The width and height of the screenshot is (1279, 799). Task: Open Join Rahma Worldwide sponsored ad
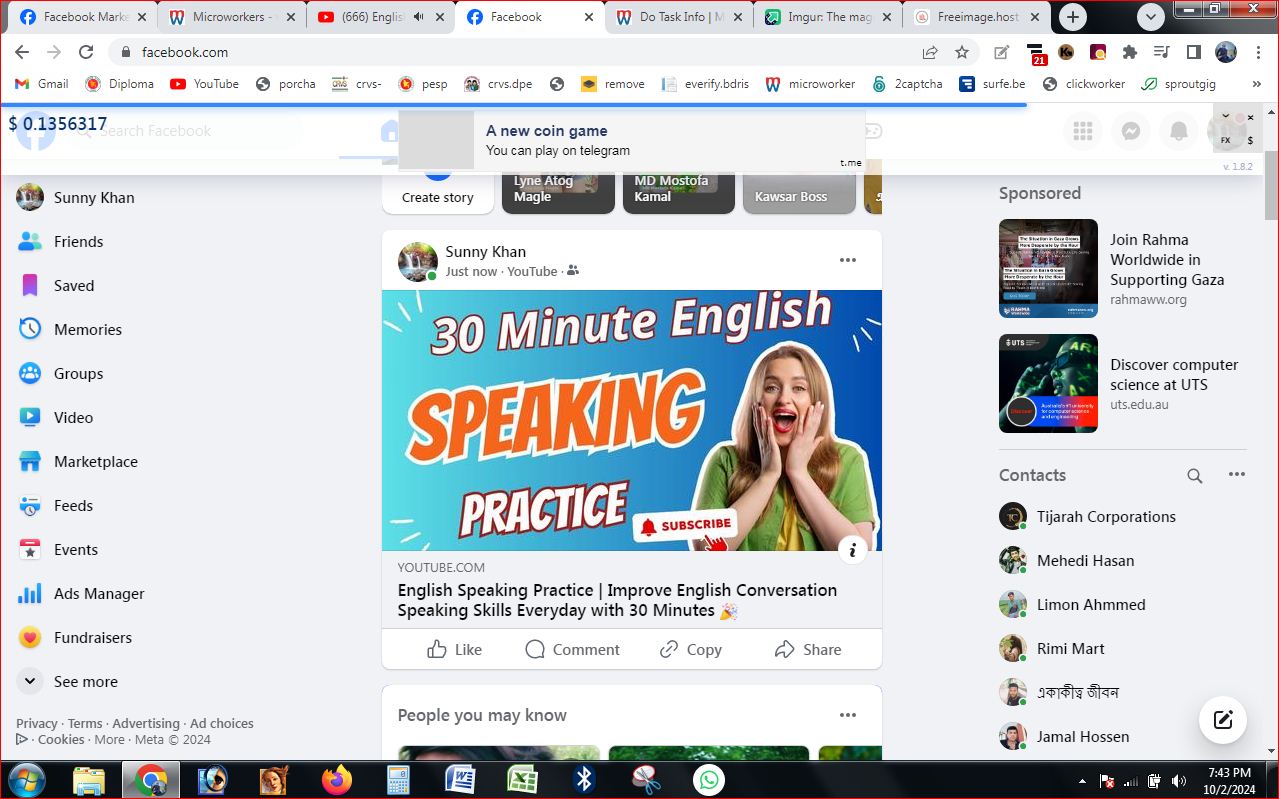[1123, 268]
